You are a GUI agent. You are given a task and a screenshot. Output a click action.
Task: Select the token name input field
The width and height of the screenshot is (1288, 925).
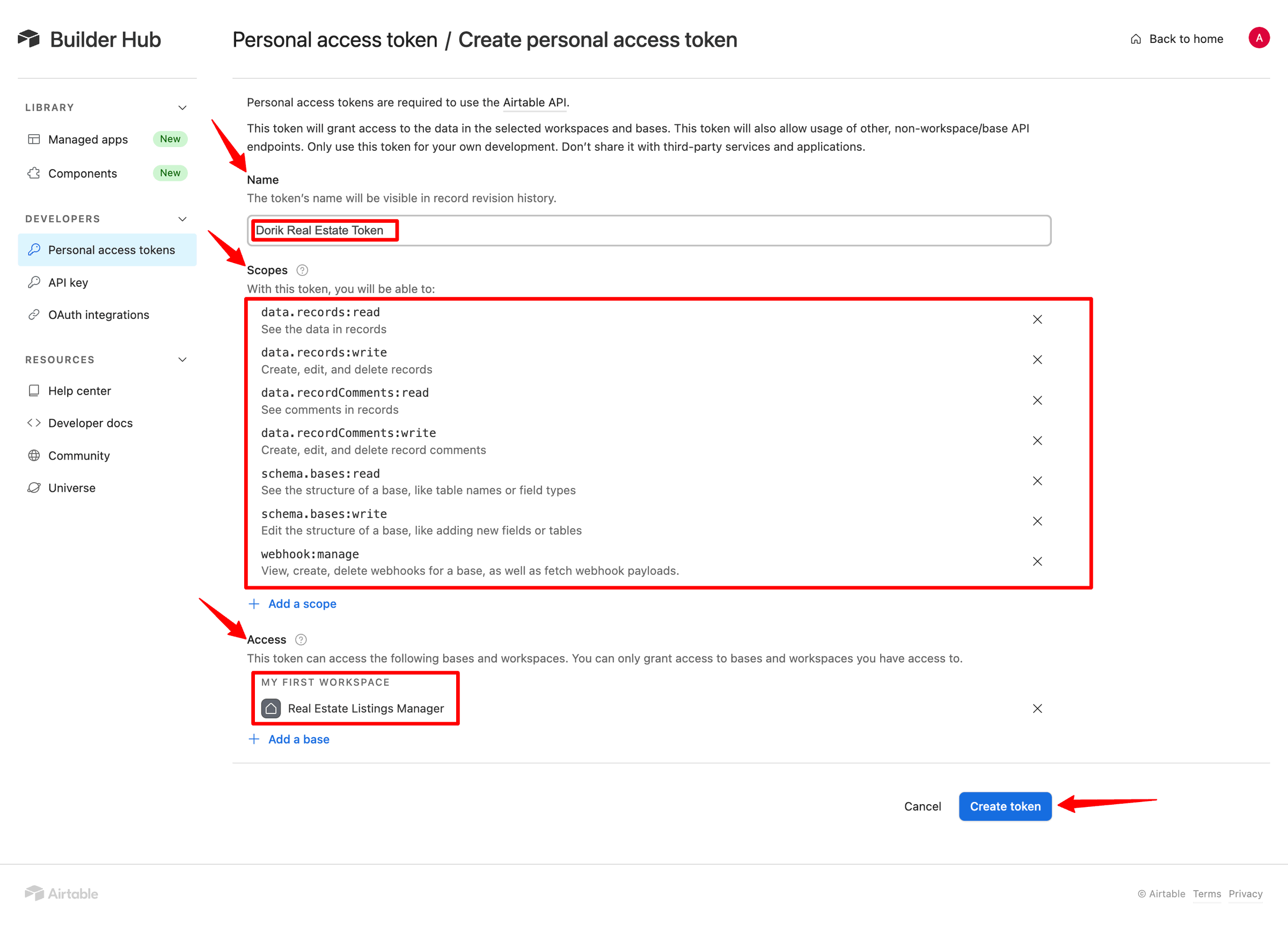649,230
